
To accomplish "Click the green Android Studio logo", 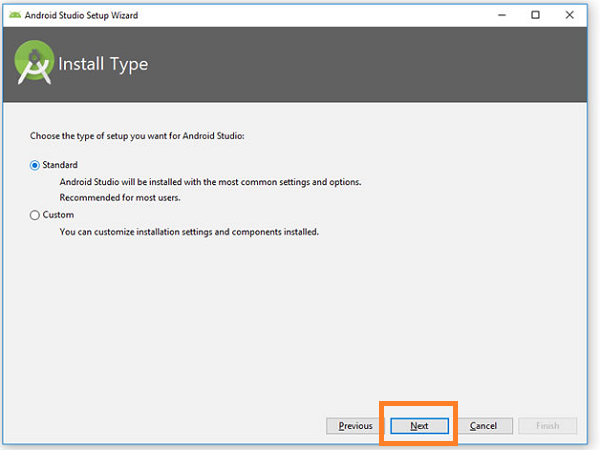I will click(x=34, y=62).
